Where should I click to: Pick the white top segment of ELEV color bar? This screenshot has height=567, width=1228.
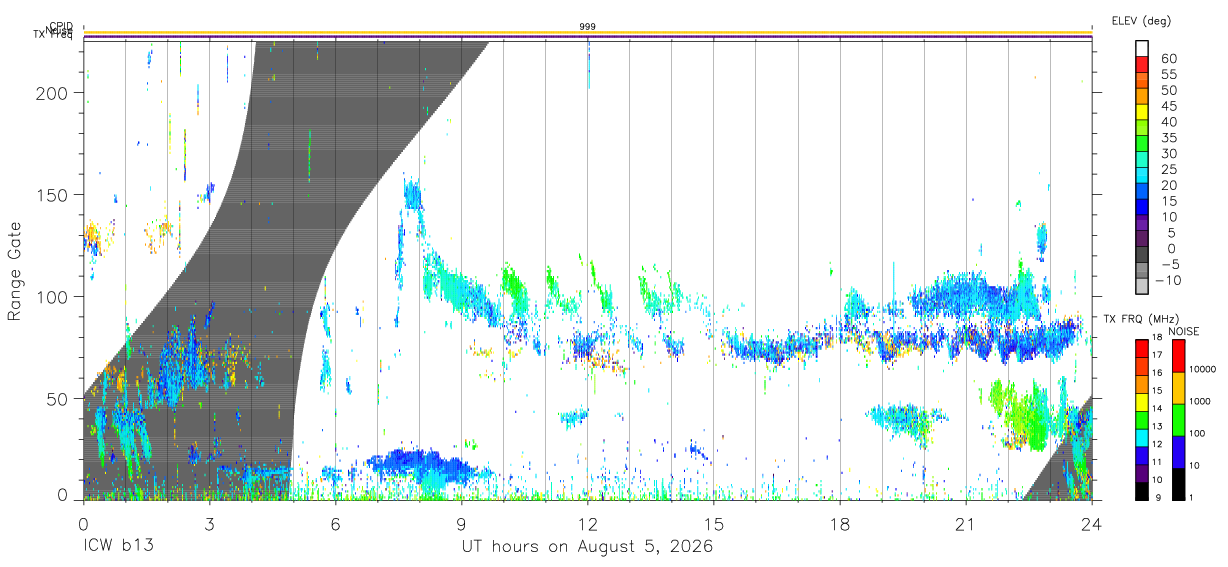coord(1143,48)
